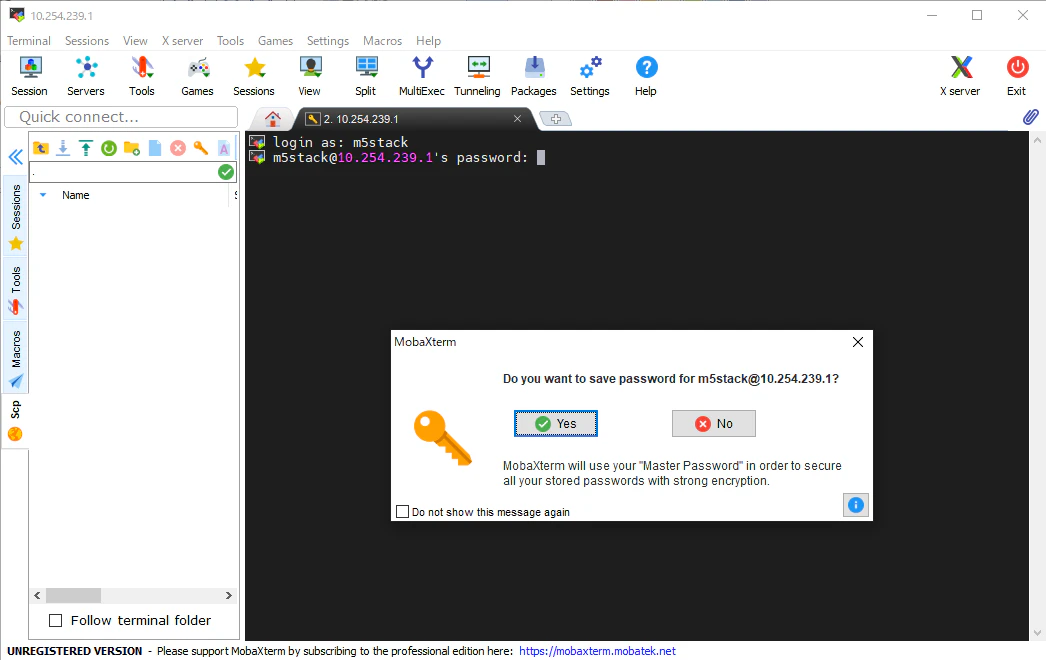Click the blue info icon in dialog

click(856, 505)
